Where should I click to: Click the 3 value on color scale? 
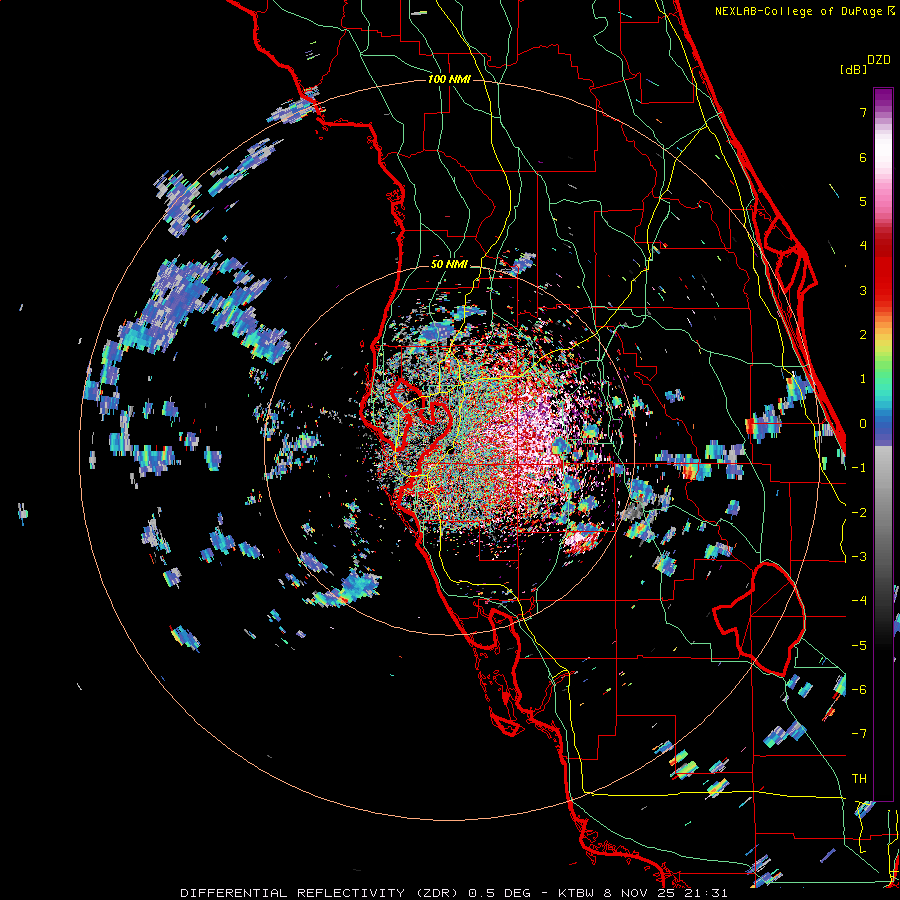[x=863, y=290]
